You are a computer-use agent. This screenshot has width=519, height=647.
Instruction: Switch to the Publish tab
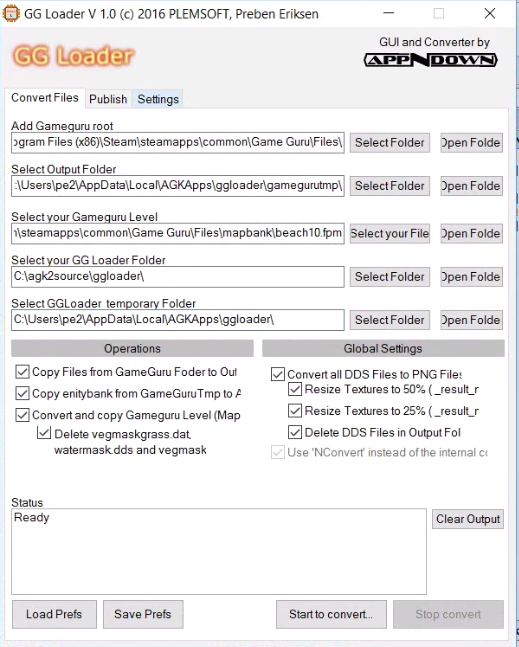(x=108, y=99)
